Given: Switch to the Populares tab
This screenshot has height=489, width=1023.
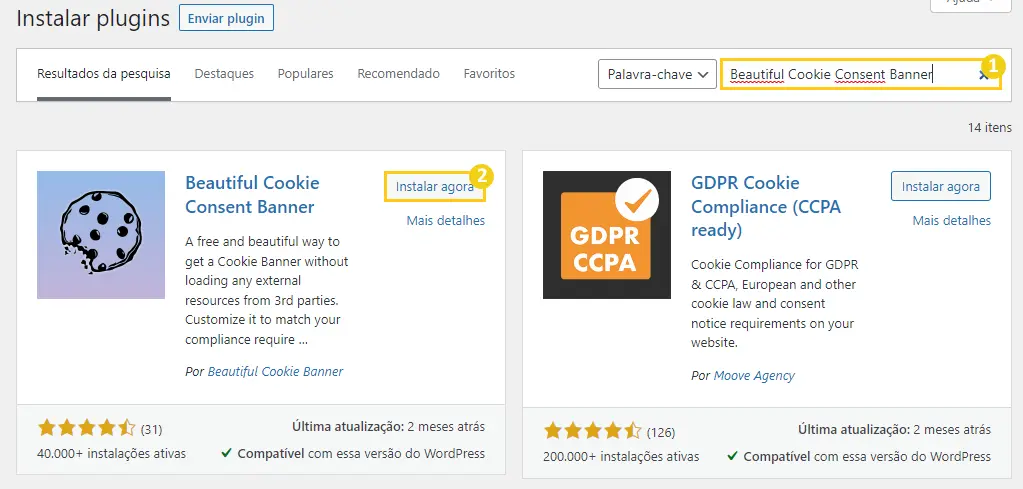Looking at the screenshot, I should coord(305,74).
